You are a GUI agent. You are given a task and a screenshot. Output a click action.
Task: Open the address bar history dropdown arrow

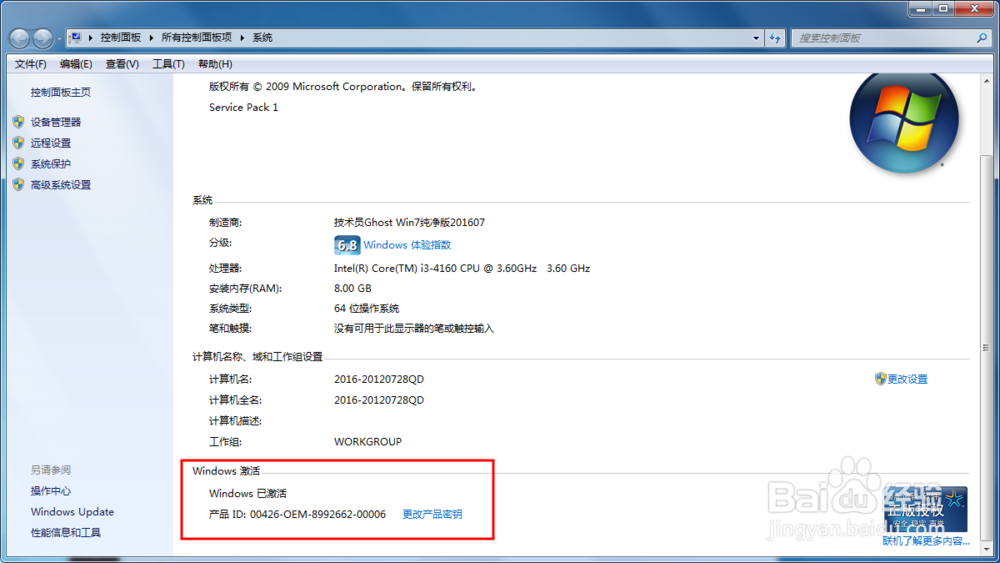(x=756, y=38)
